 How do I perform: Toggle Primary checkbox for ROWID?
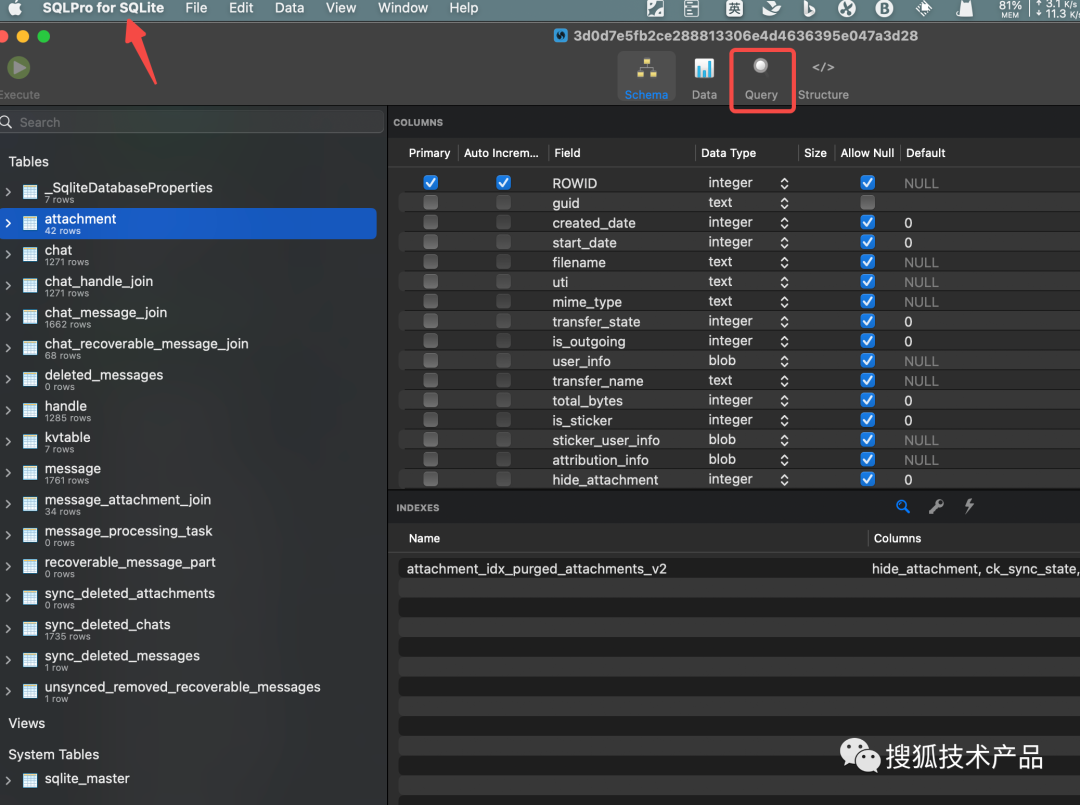pyautogui.click(x=430, y=182)
